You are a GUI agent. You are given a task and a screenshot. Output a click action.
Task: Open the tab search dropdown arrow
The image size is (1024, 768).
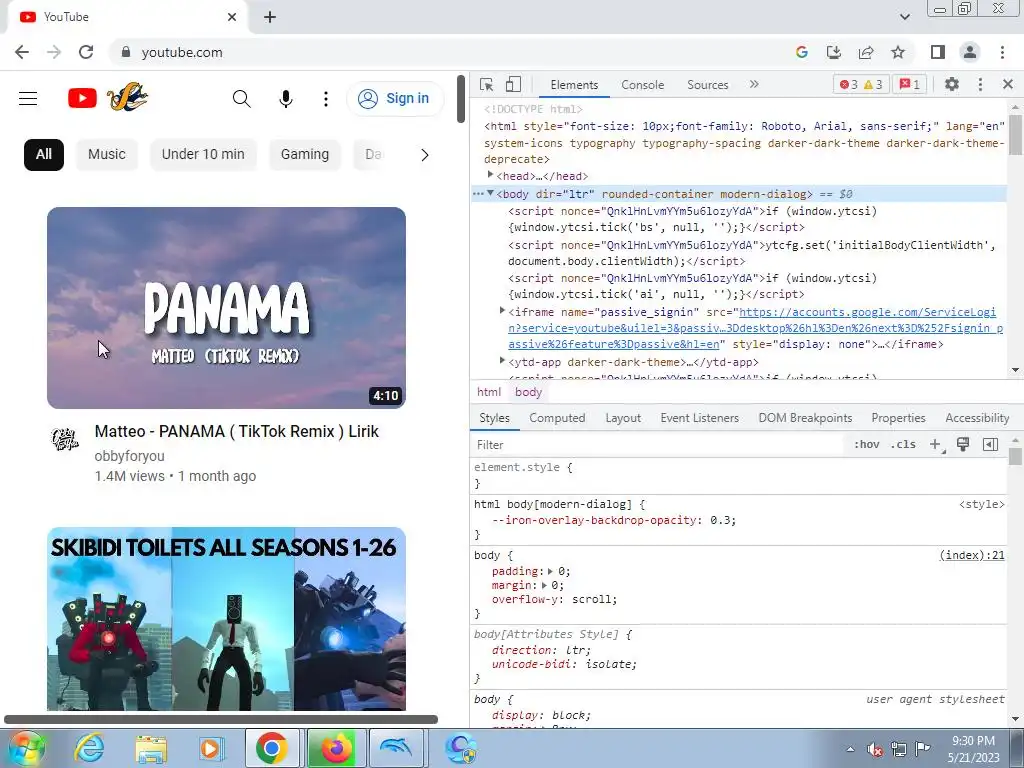pos(904,17)
